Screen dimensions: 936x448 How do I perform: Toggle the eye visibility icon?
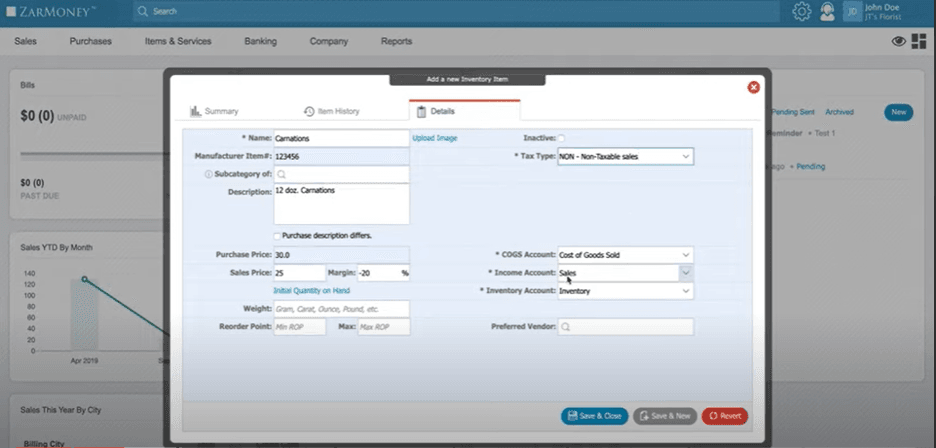point(898,41)
